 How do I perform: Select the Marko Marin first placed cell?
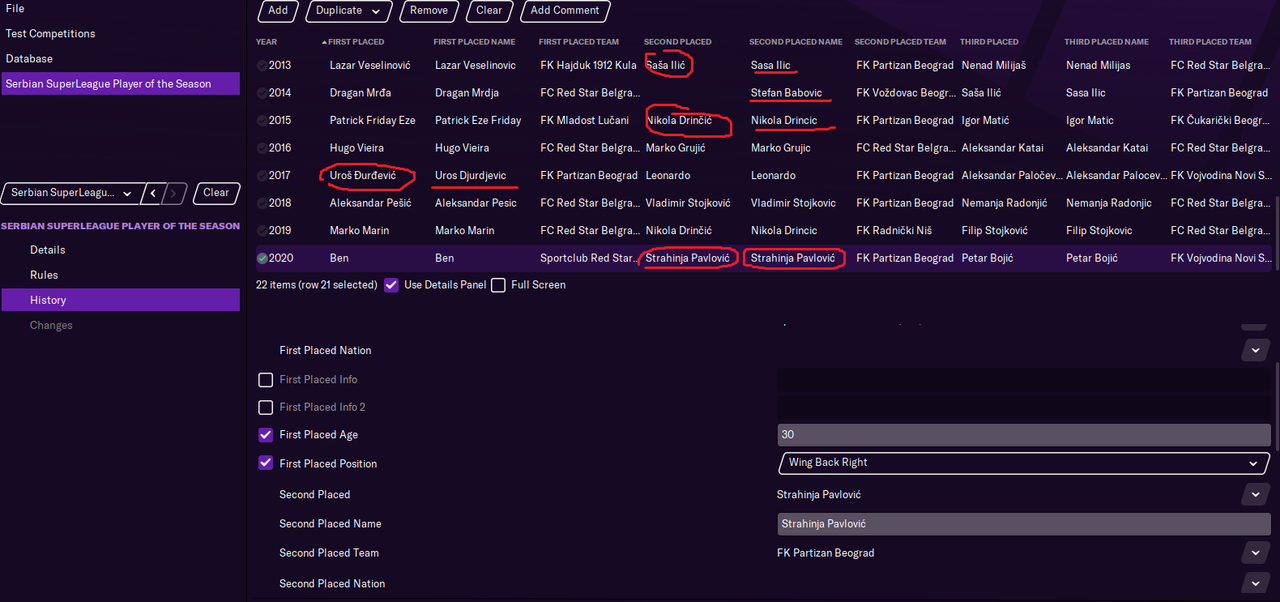(359, 230)
